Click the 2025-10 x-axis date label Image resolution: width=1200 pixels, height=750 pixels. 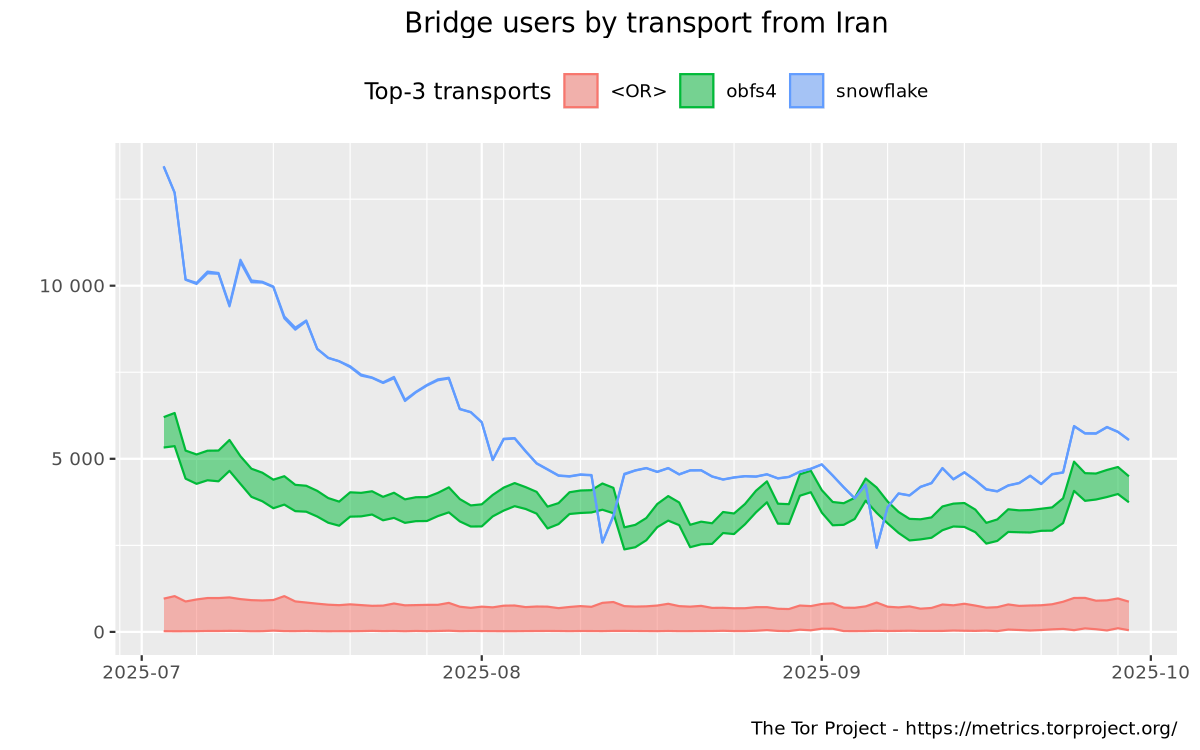click(1150, 671)
